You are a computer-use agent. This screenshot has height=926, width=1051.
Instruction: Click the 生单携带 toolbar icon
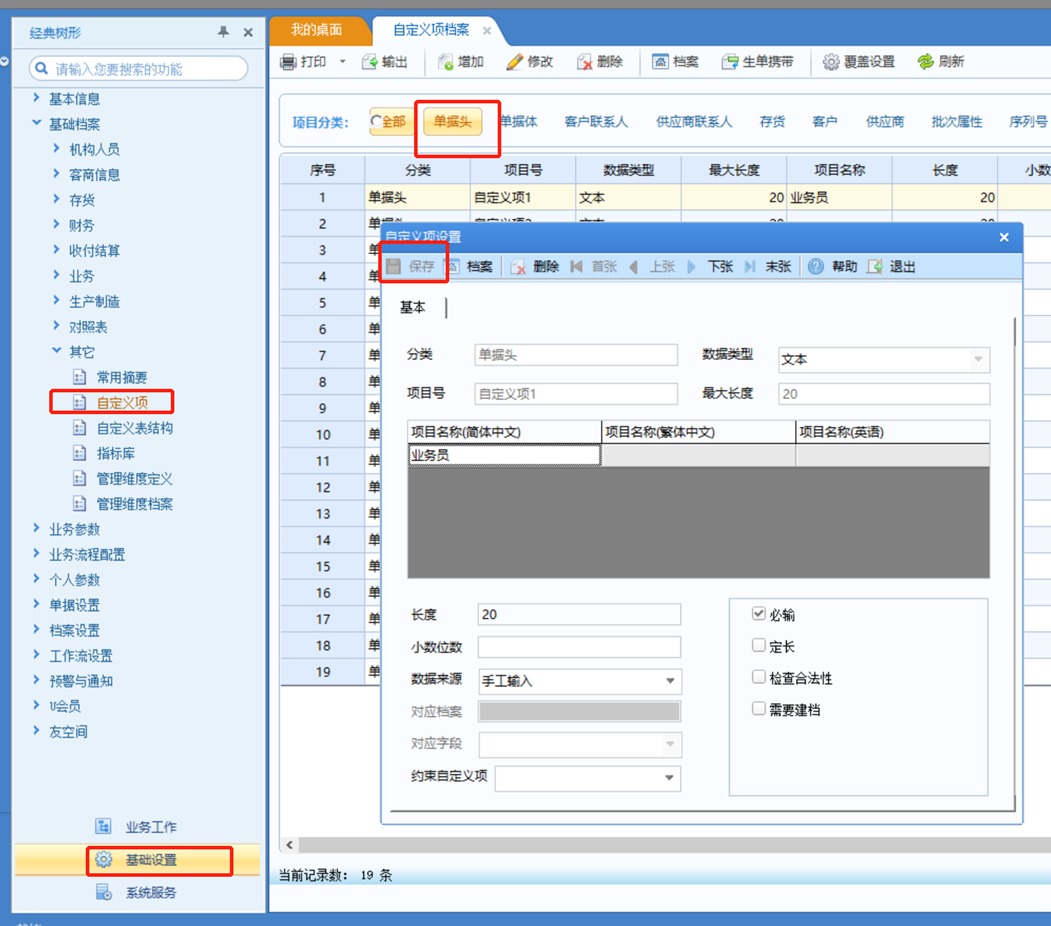click(x=730, y=62)
